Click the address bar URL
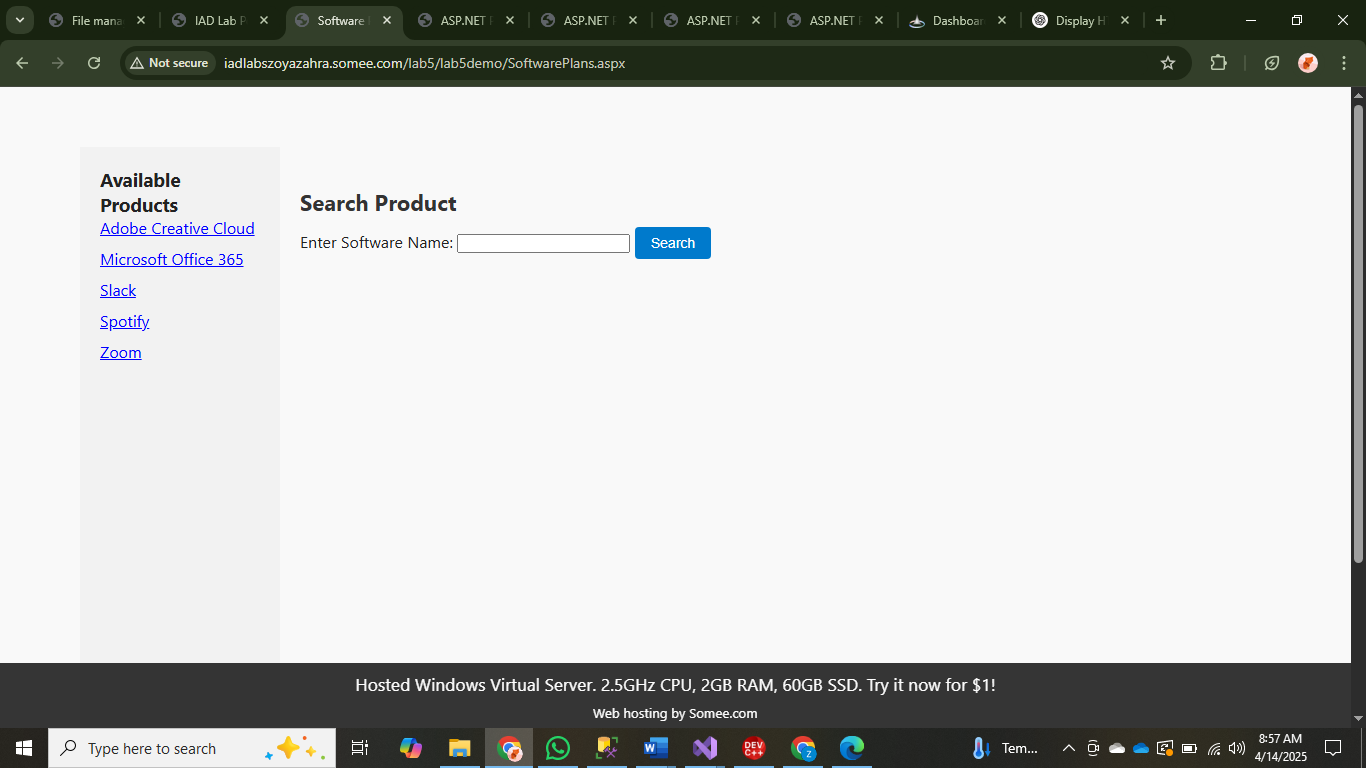 point(425,63)
